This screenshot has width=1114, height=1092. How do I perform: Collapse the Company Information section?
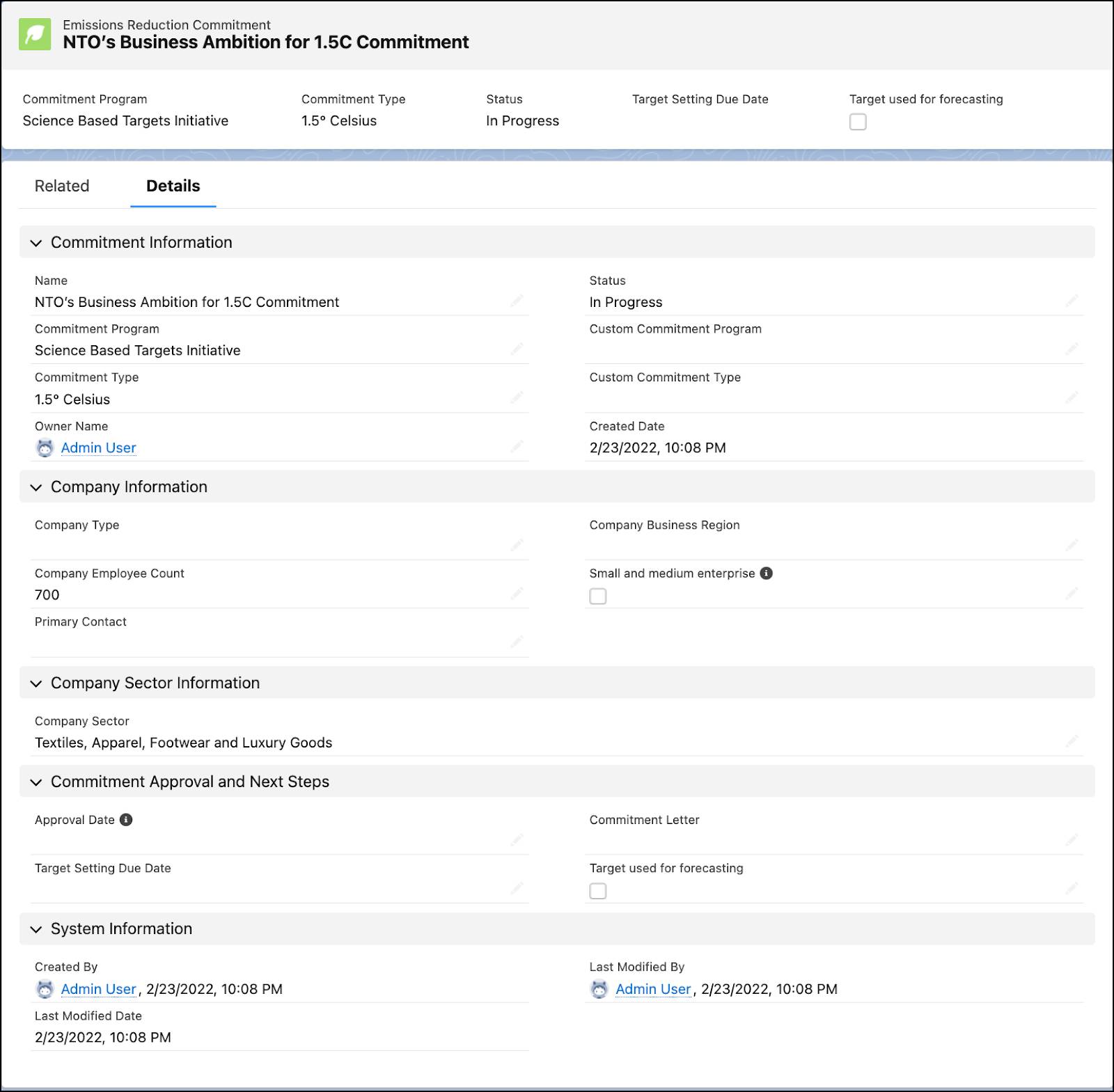tap(36, 487)
